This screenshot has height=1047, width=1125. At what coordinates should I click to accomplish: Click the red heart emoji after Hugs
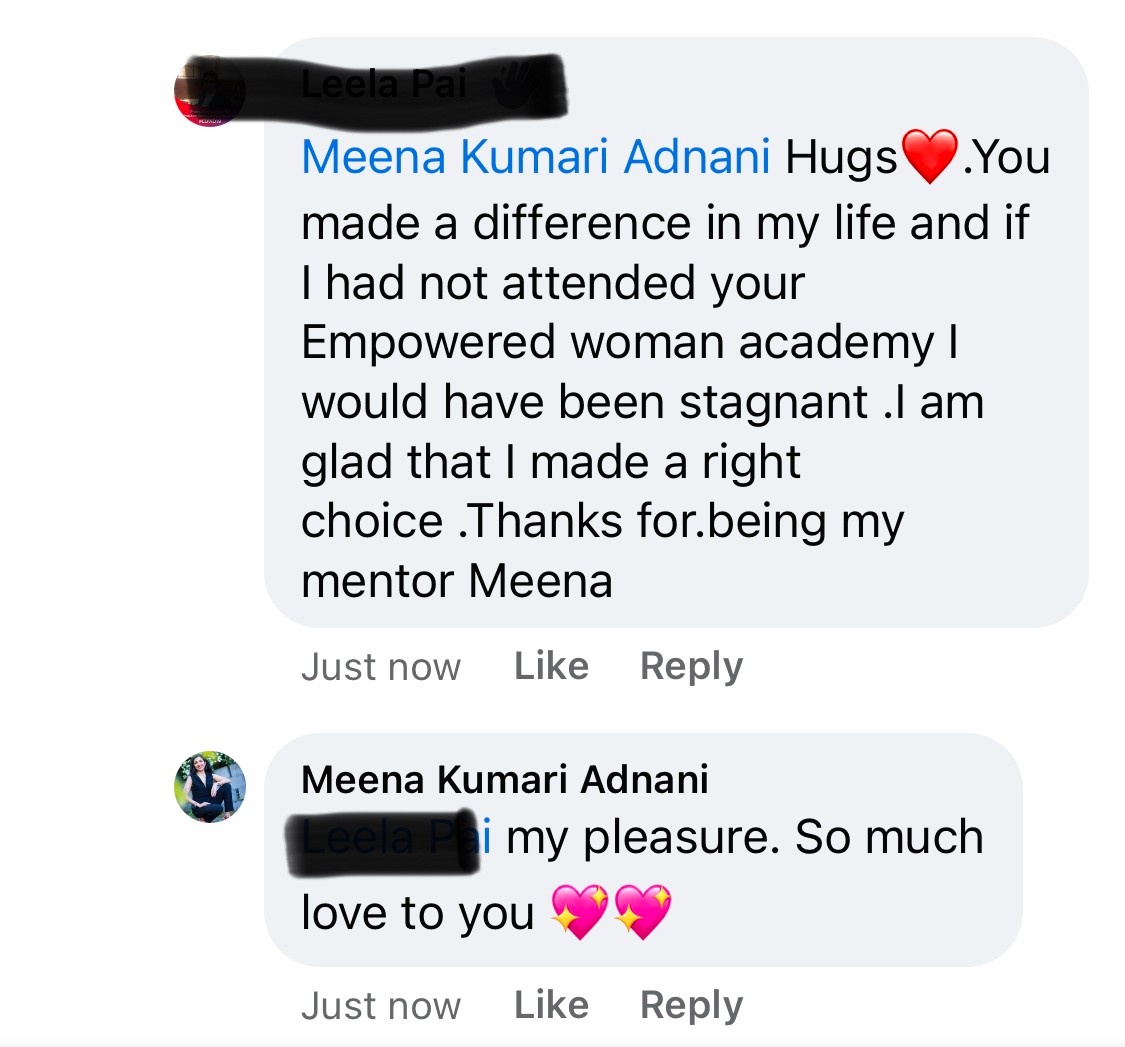(x=930, y=157)
